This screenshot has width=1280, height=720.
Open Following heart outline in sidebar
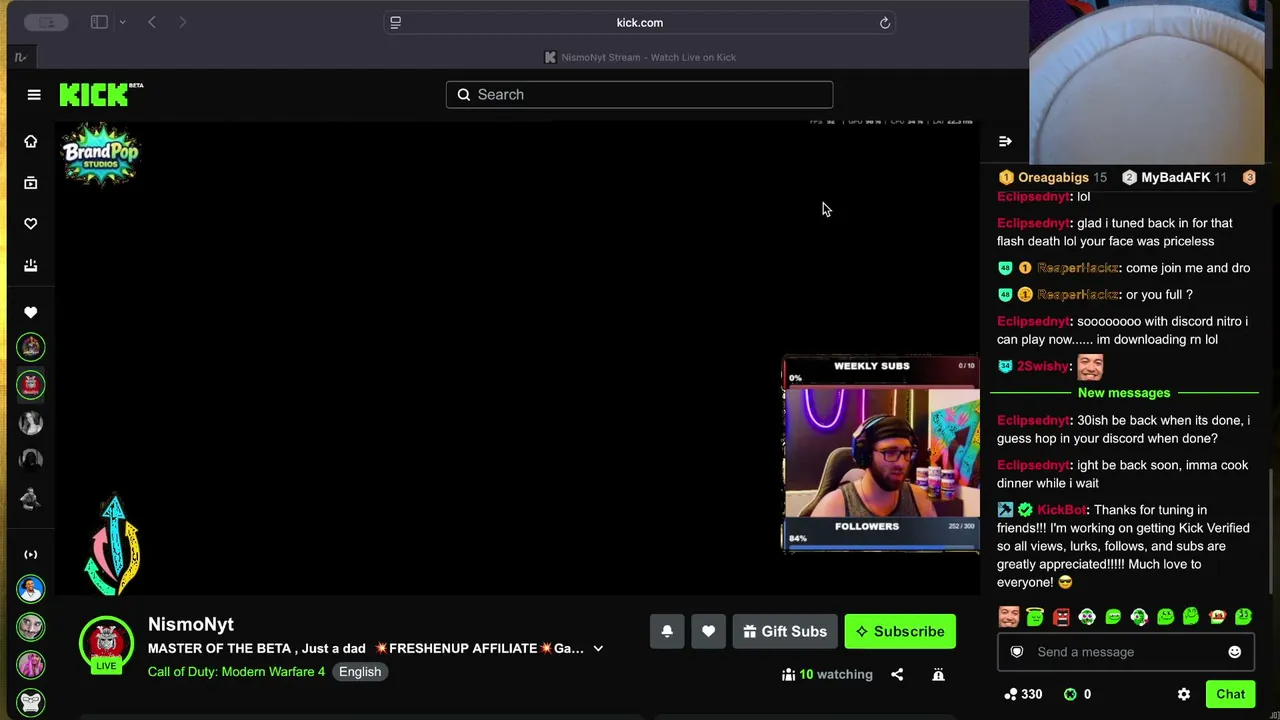pos(31,224)
